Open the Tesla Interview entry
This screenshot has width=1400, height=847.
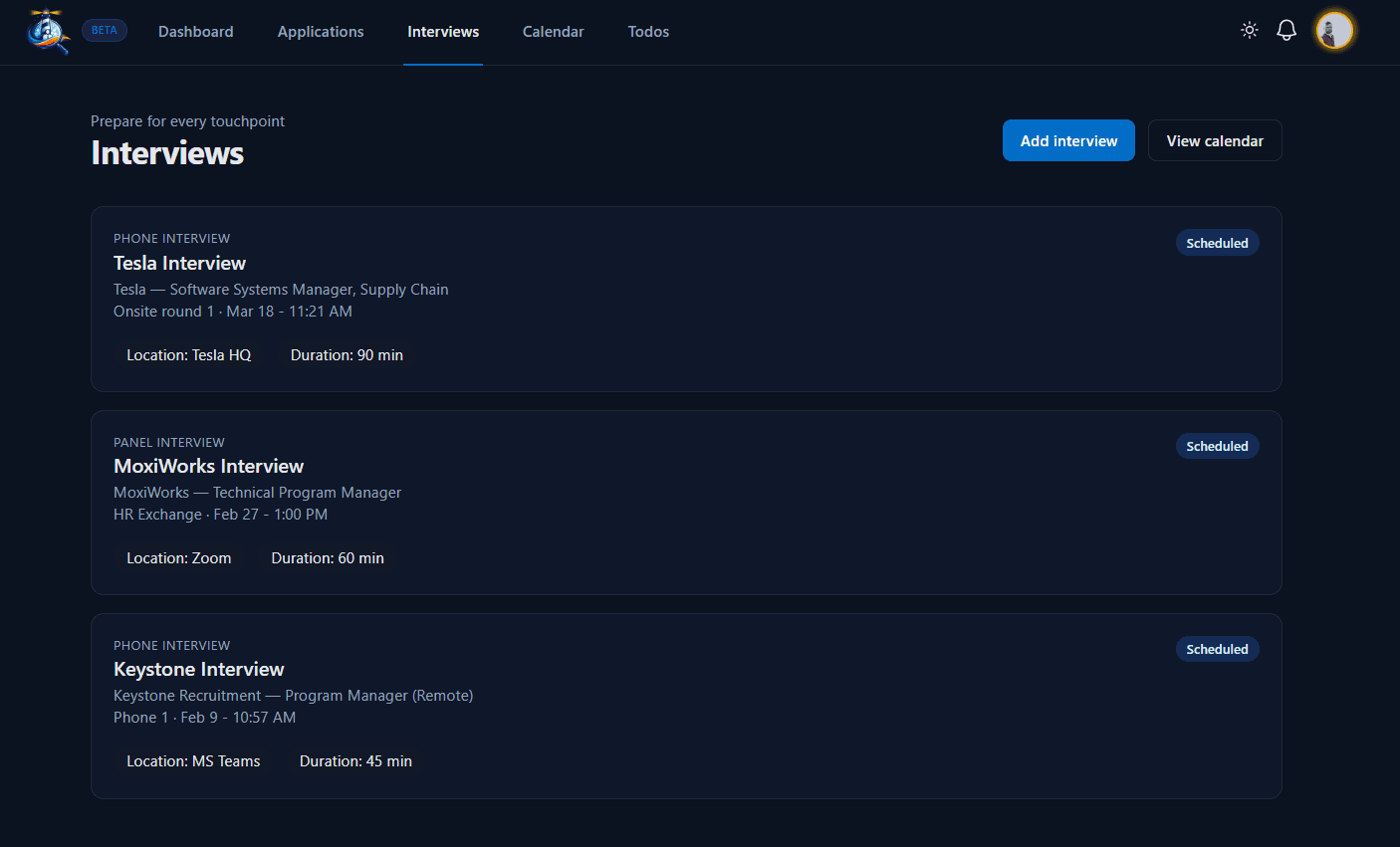click(180, 264)
